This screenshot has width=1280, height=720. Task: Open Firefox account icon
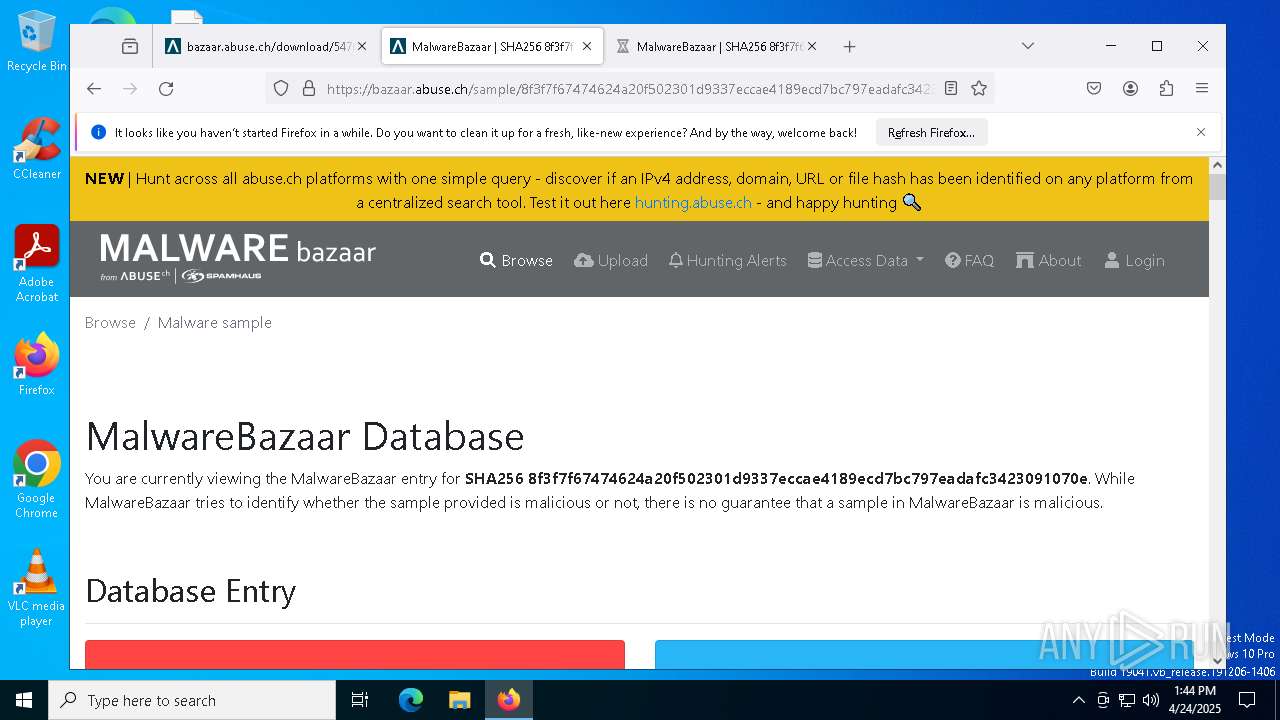pos(1130,88)
